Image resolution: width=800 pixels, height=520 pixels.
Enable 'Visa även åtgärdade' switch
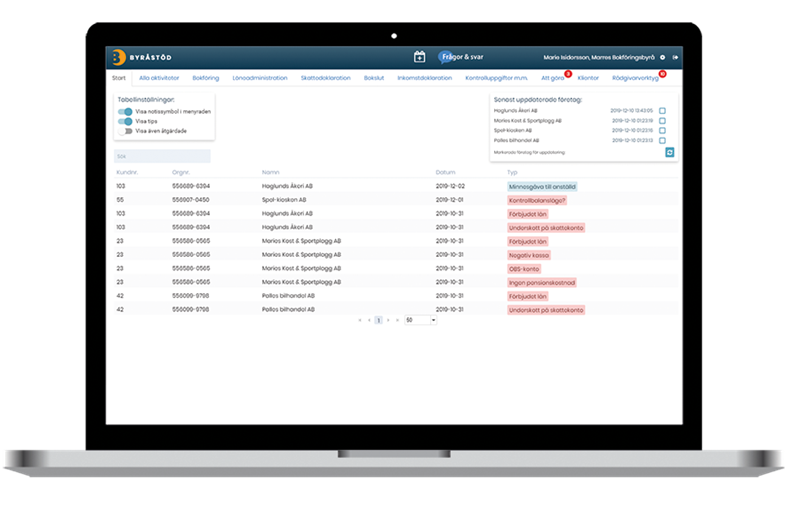pyautogui.click(x=125, y=131)
